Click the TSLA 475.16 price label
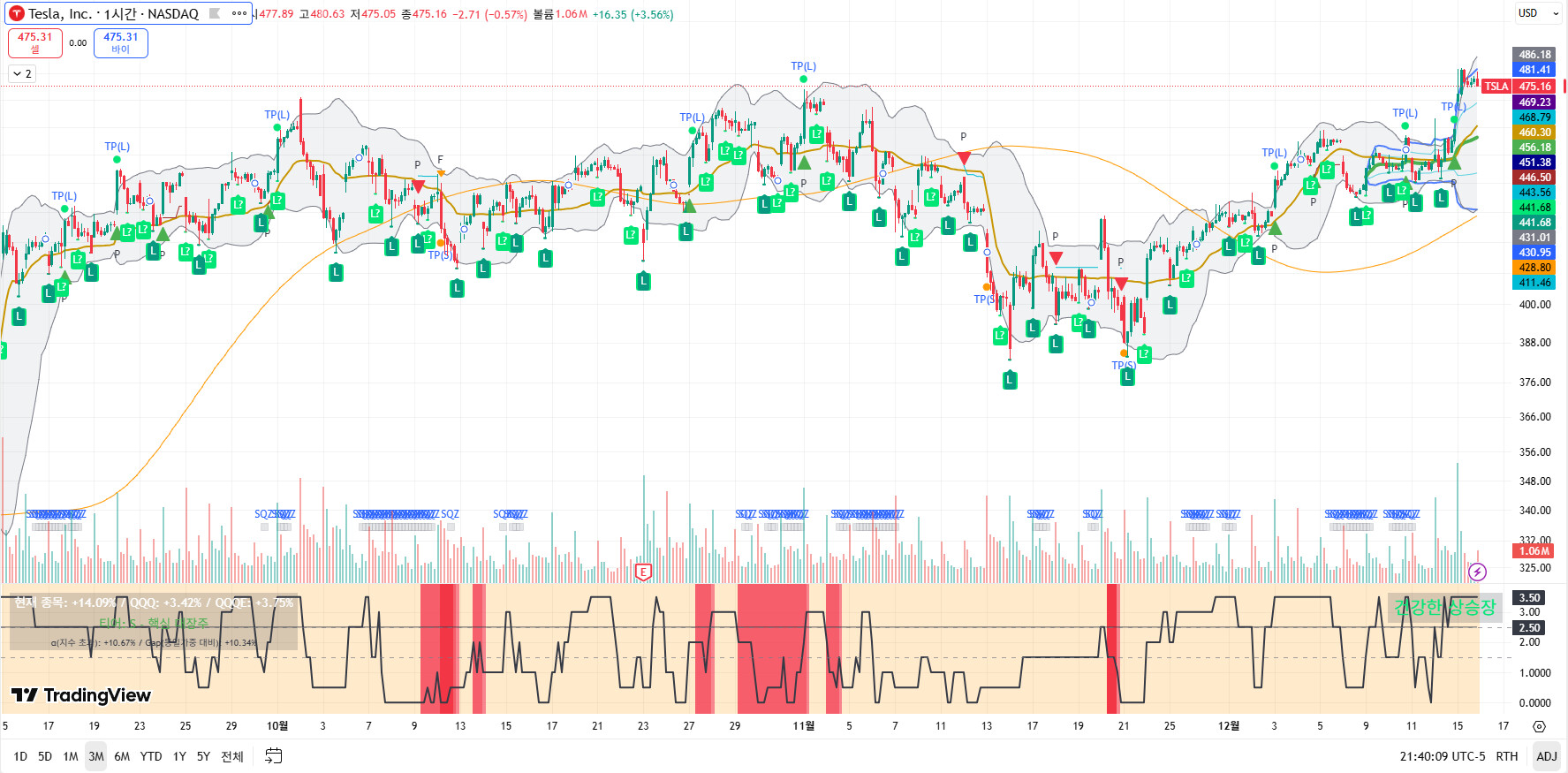This screenshot has width=1568, height=773. point(1518,87)
